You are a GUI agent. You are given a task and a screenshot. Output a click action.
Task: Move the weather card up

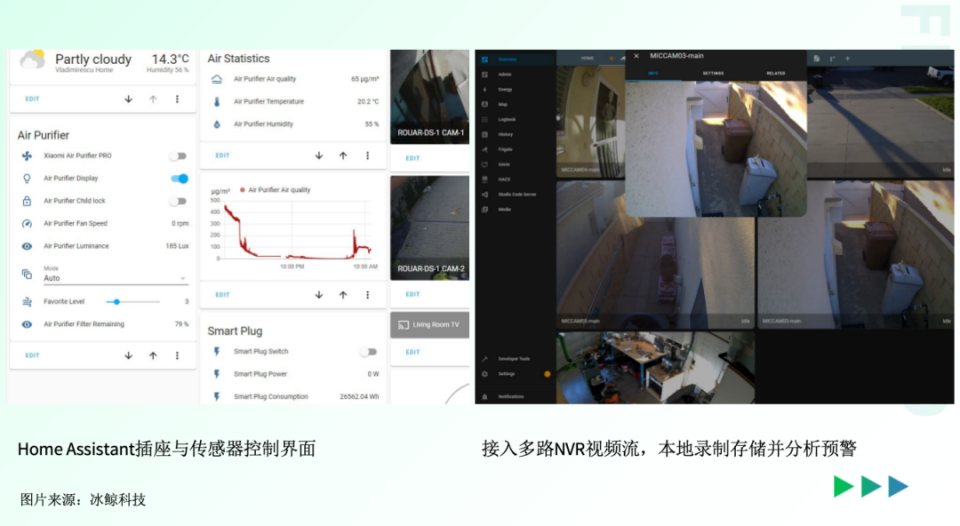pos(153,99)
